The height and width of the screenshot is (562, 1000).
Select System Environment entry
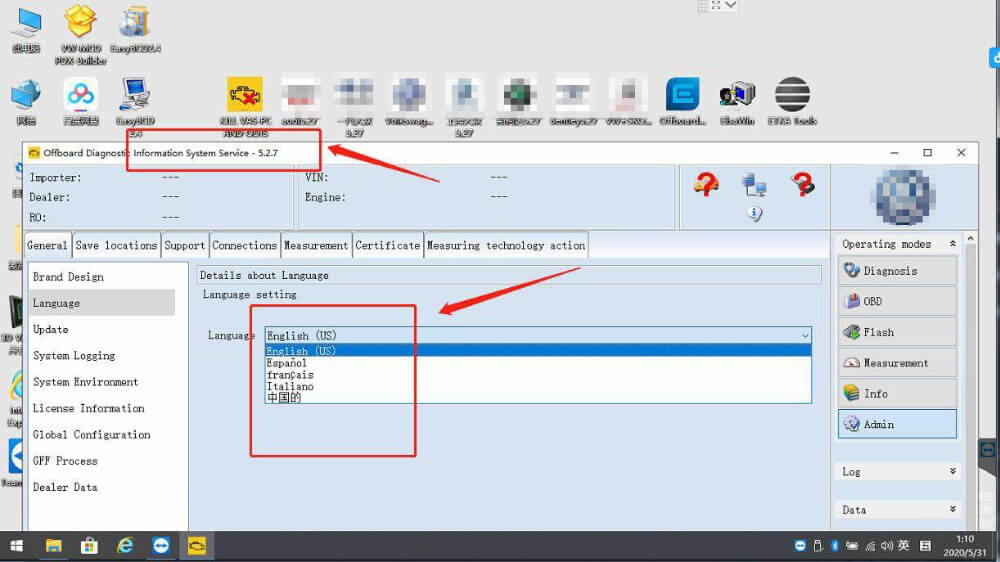(102, 381)
